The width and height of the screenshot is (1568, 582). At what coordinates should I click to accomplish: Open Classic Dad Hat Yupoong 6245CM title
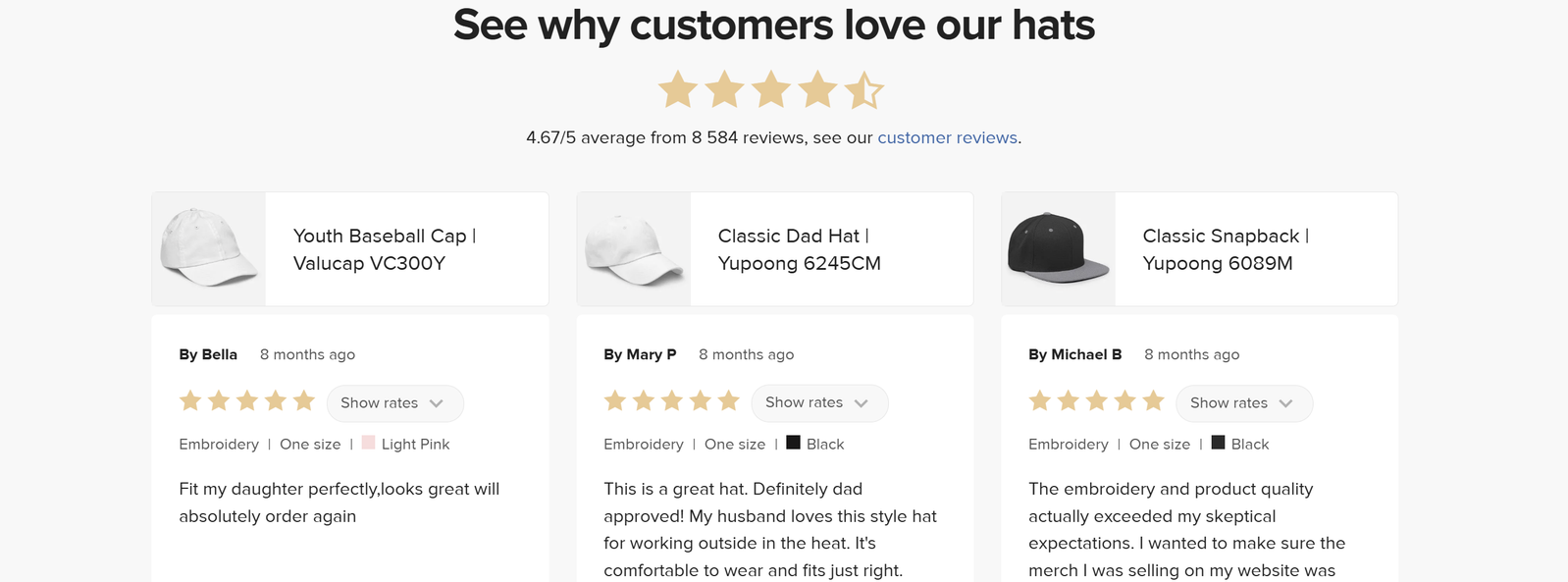pos(799,249)
